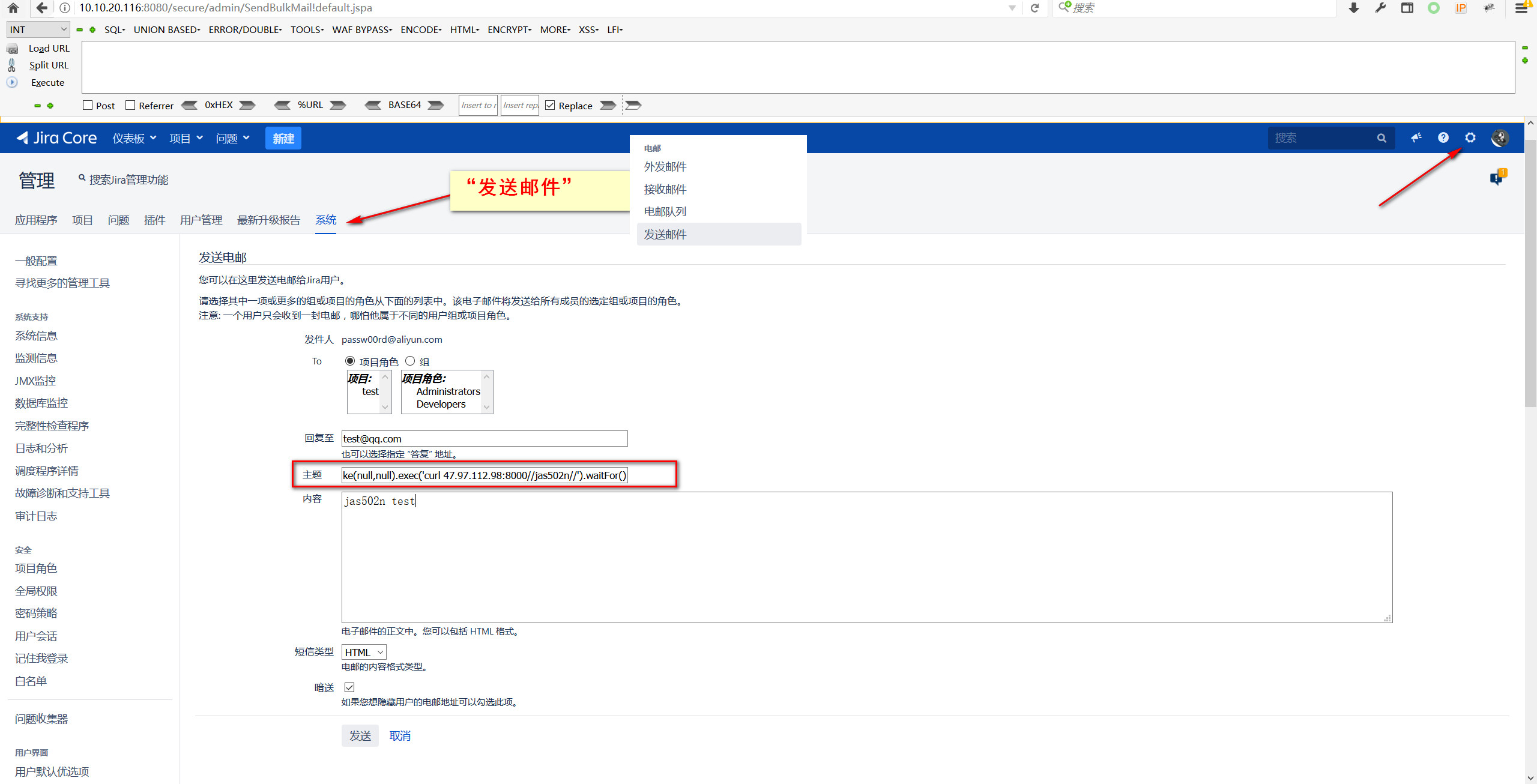Image resolution: width=1537 pixels, height=784 pixels.
Task: Click the downloads arrow icon in the browser toolbar
Action: 1354,8
